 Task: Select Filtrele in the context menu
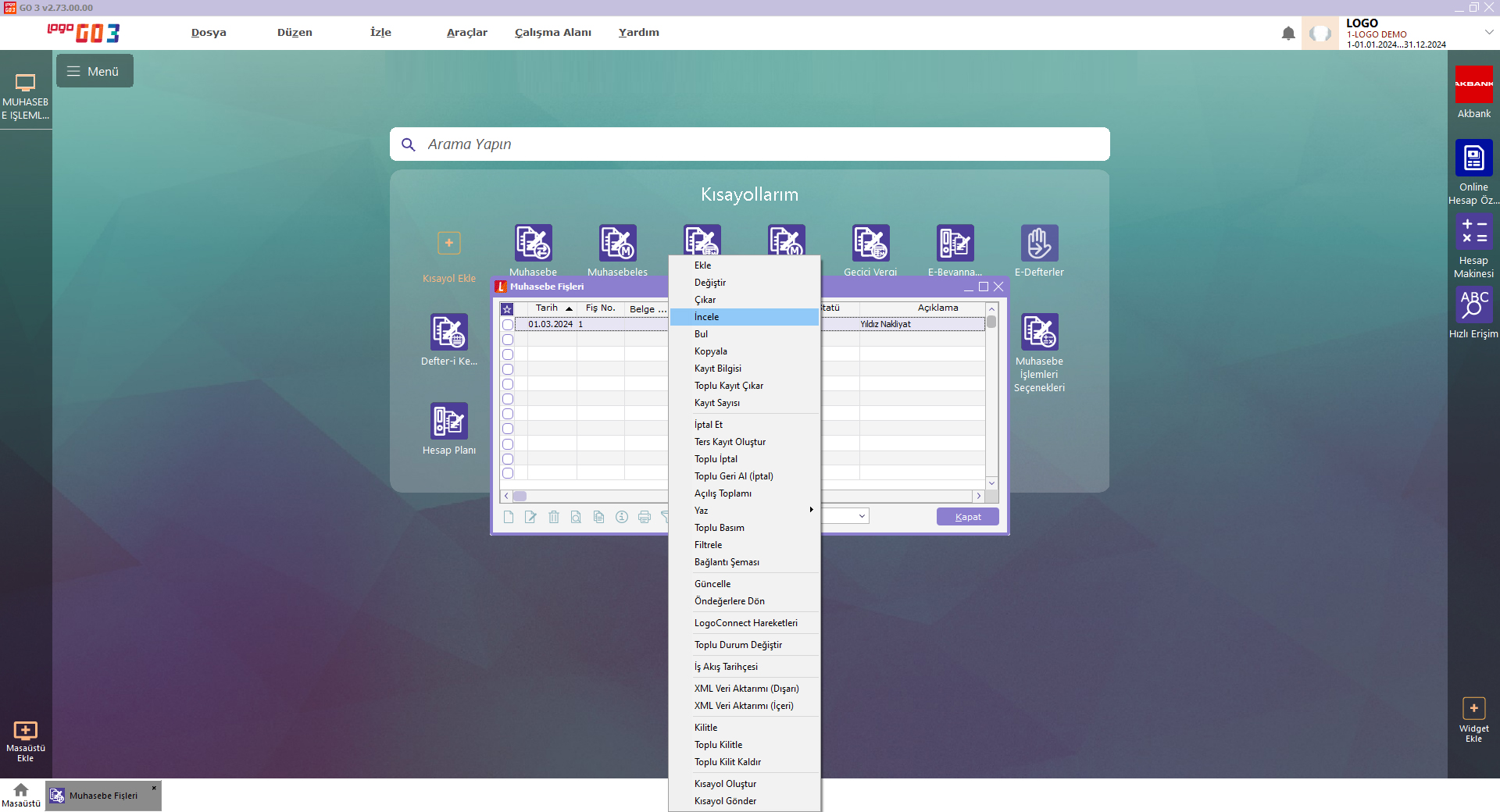pos(709,545)
